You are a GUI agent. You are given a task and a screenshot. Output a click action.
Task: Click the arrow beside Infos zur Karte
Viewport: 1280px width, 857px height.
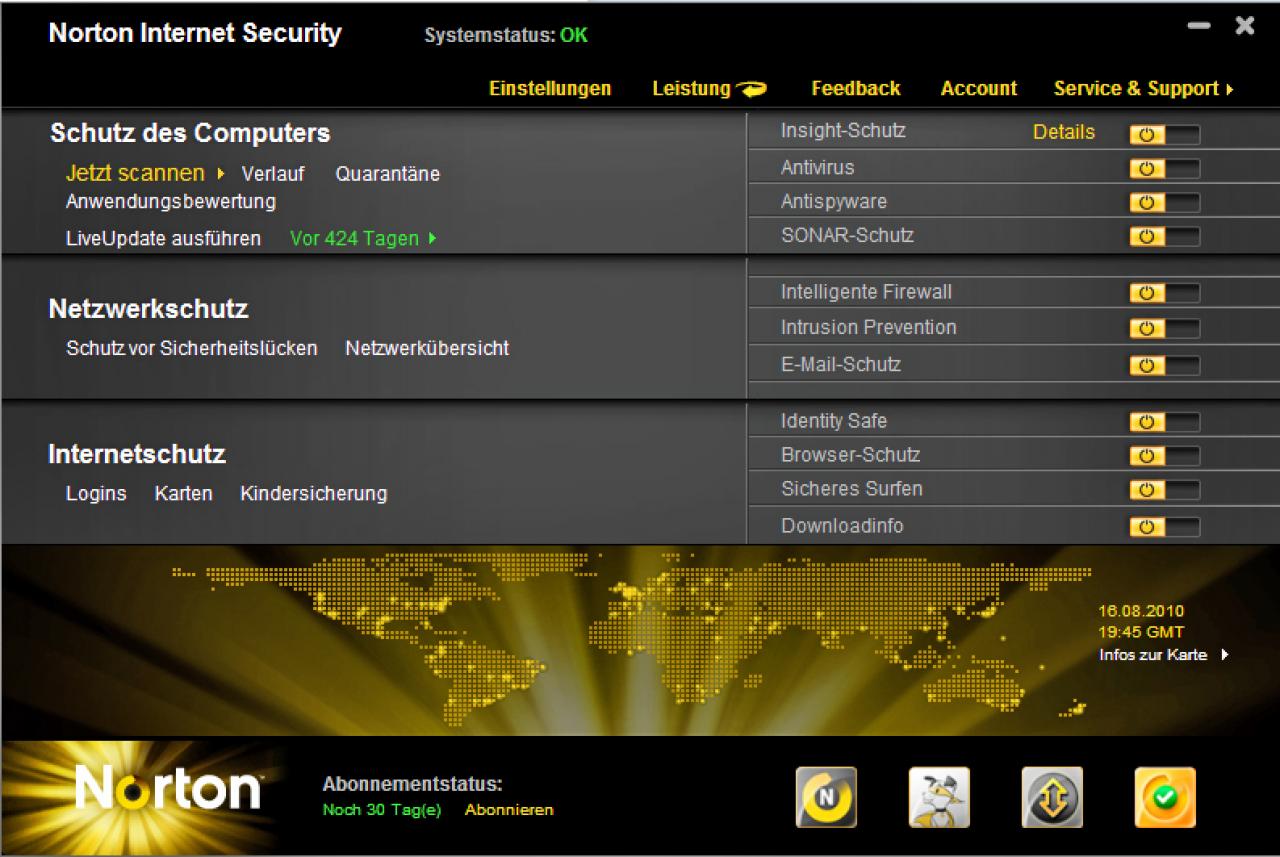(1225, 655)
